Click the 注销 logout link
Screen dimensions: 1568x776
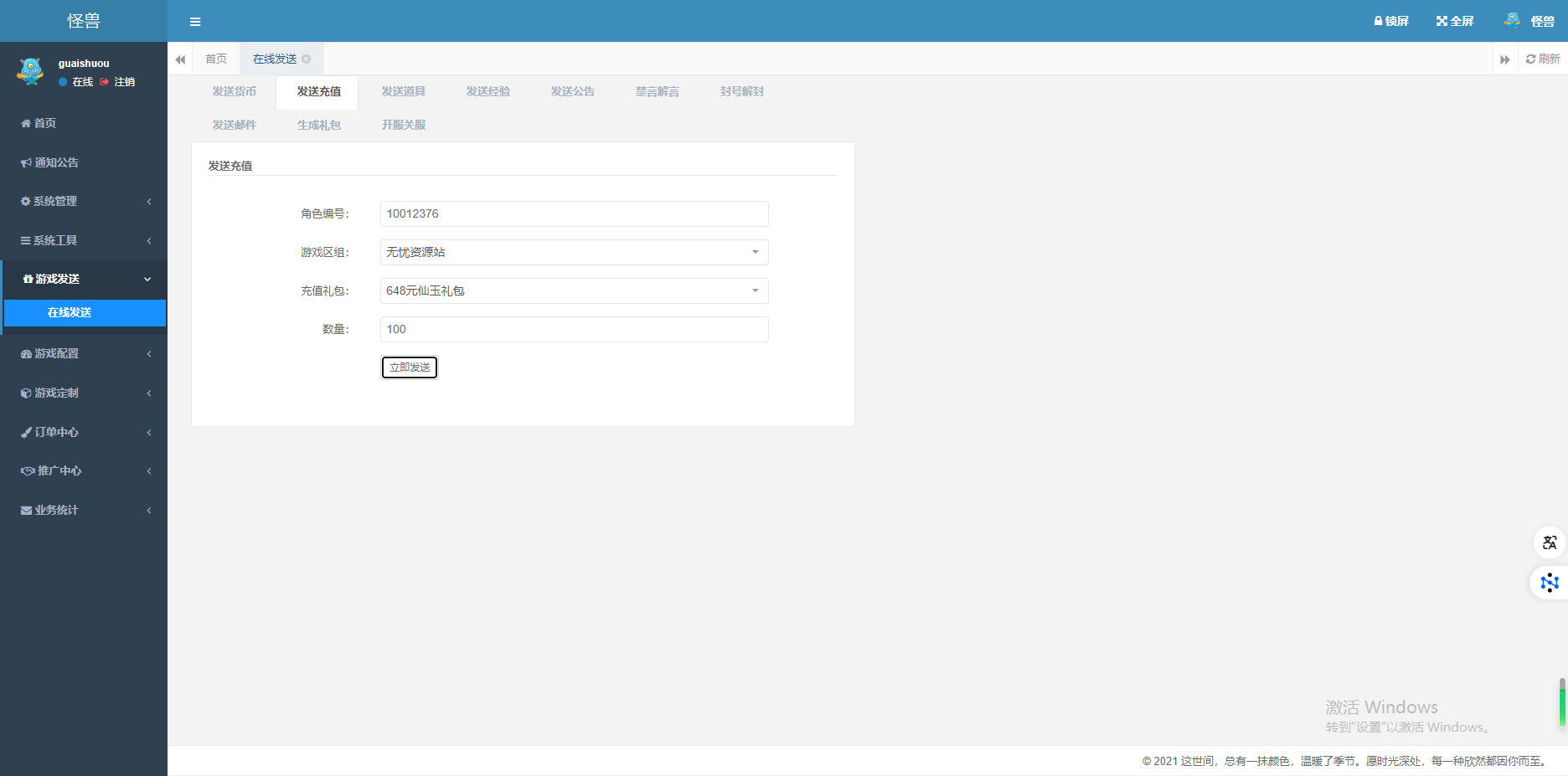click(x=117, y=82)
